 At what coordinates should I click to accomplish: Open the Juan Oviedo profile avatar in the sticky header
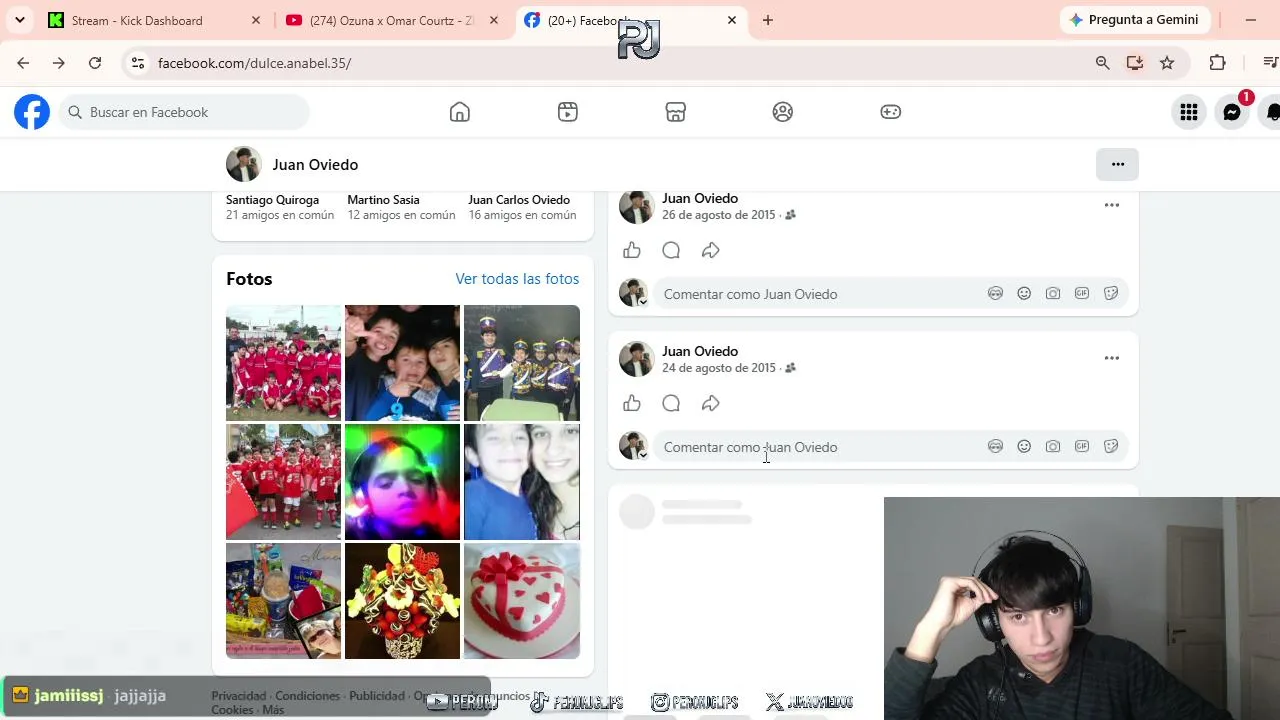pos(243,164)
